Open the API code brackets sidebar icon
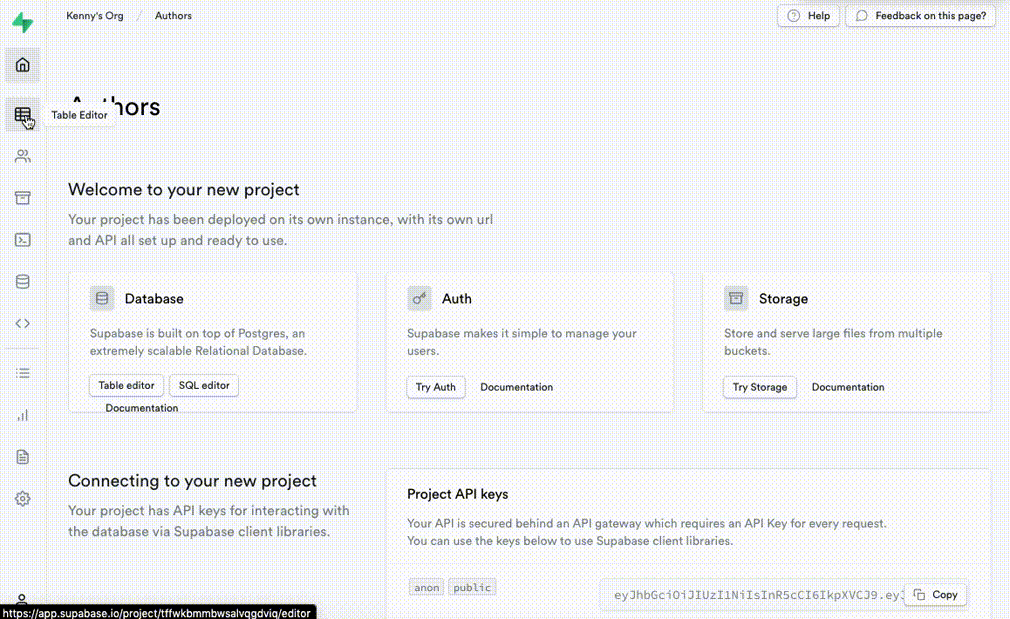Screen dimensions: 1010x619 23,323
